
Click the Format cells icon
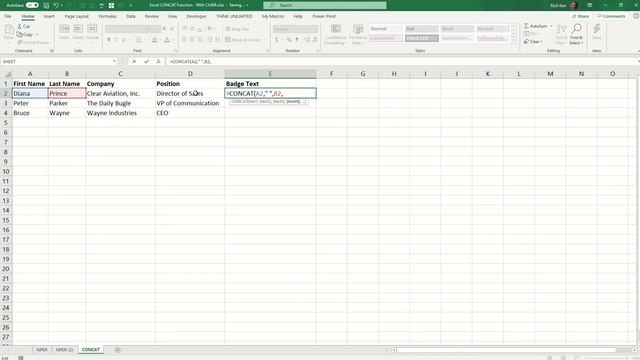coord(92,29)
